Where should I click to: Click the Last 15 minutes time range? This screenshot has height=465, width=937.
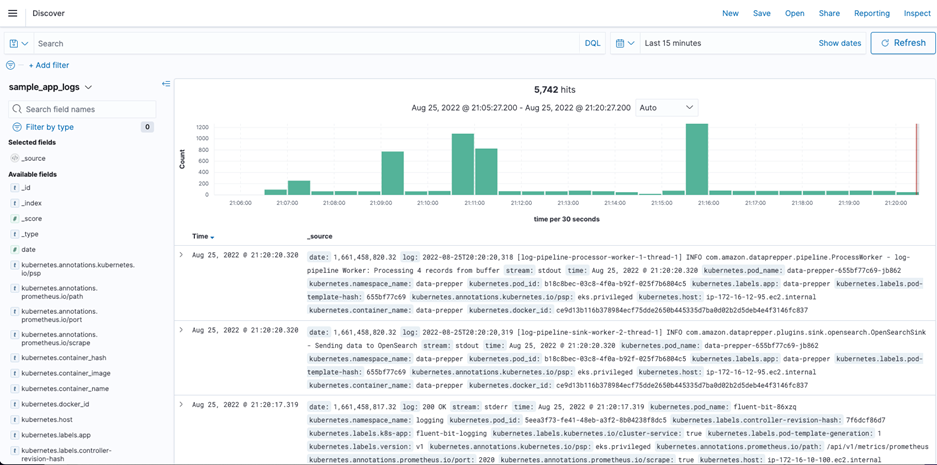(x=673, y=44)
